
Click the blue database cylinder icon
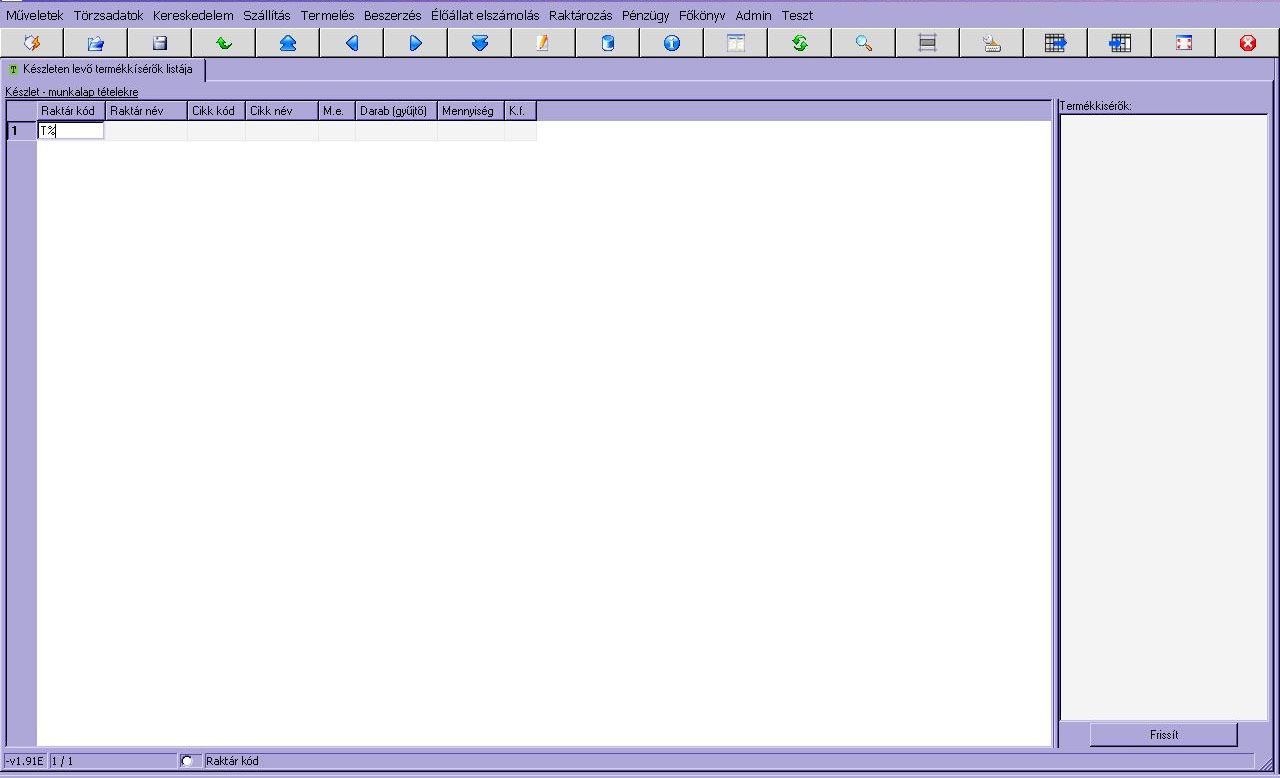coord(608,43)
